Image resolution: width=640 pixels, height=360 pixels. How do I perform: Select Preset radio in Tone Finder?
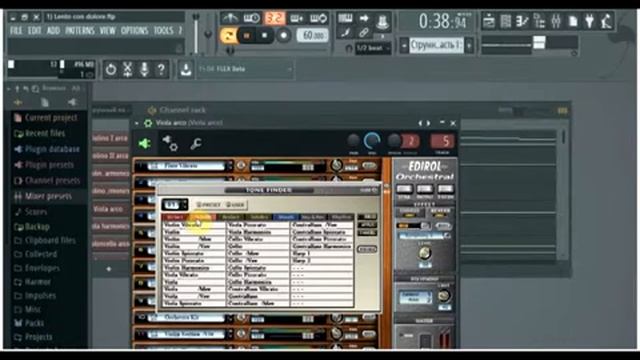[208, 204]
